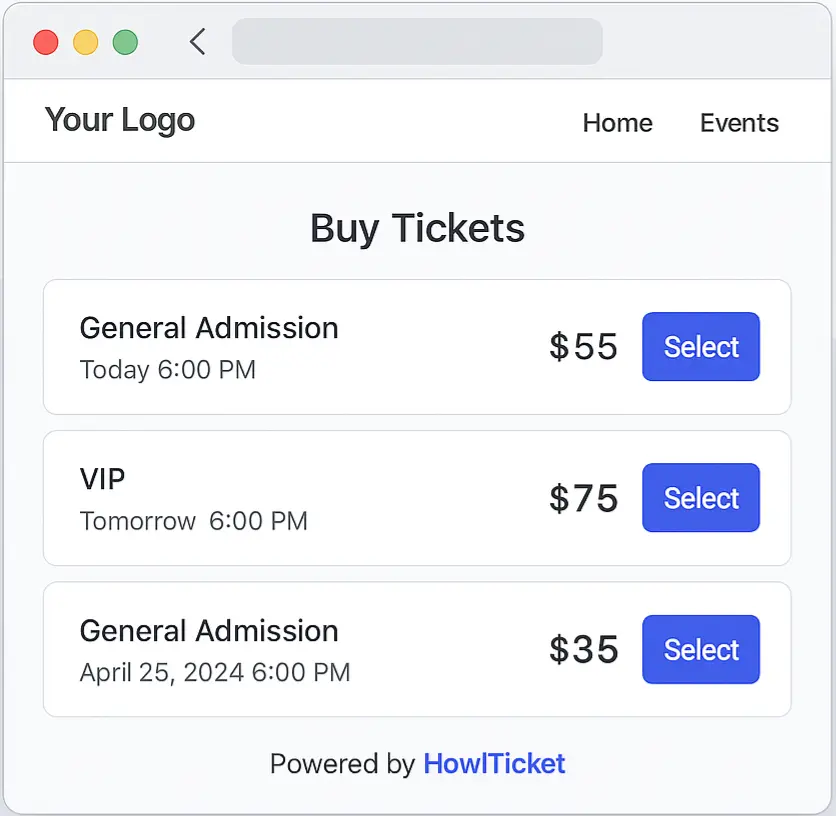Click the Today 6:00 PM showtime
The width and height of the screenshot is (836, 816).
click(x=167, y=369)
